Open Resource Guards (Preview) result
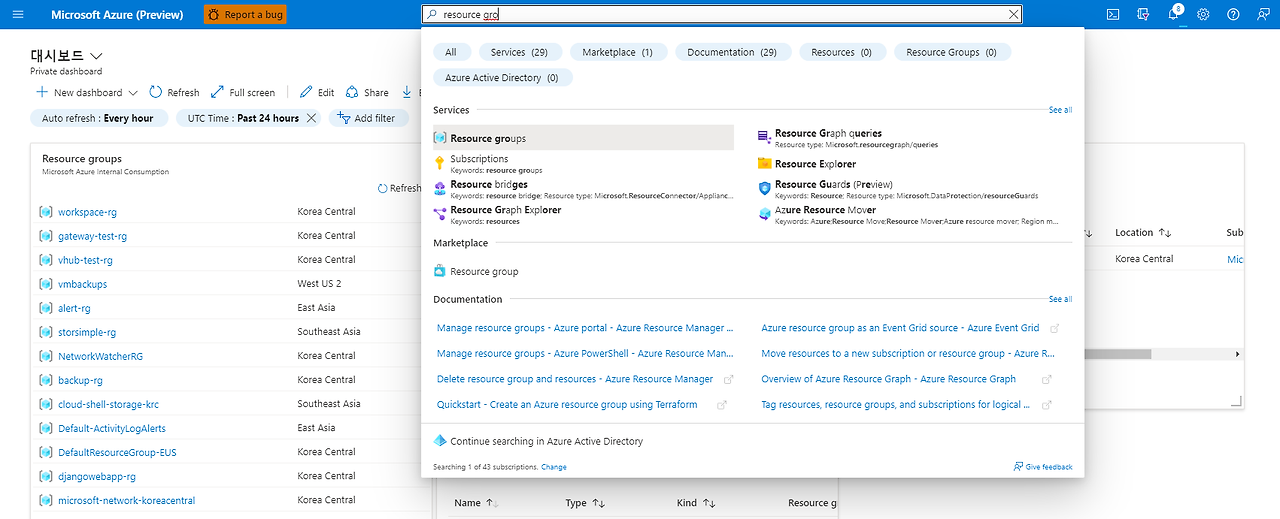 click(x=908, y=188)
